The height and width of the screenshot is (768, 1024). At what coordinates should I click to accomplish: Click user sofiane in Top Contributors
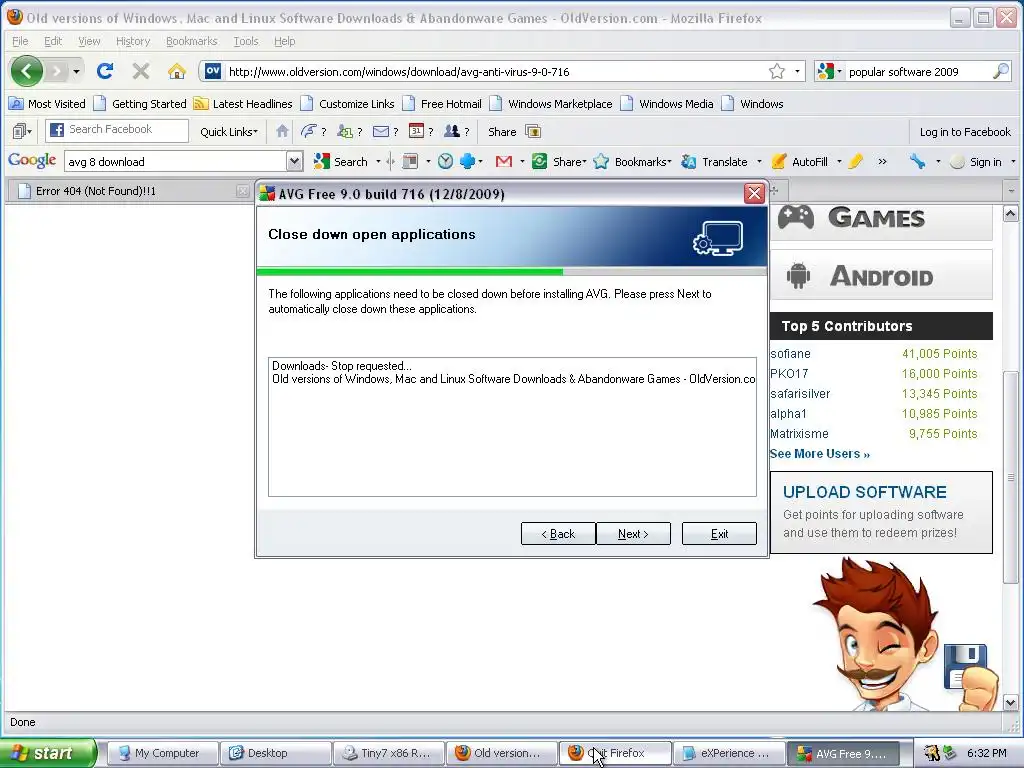click(x=790, y=353)
